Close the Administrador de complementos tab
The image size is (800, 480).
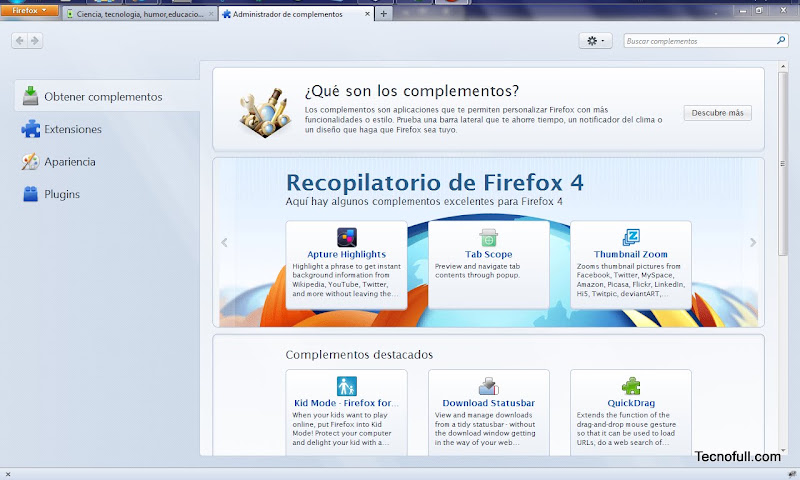tap(367, 14)
